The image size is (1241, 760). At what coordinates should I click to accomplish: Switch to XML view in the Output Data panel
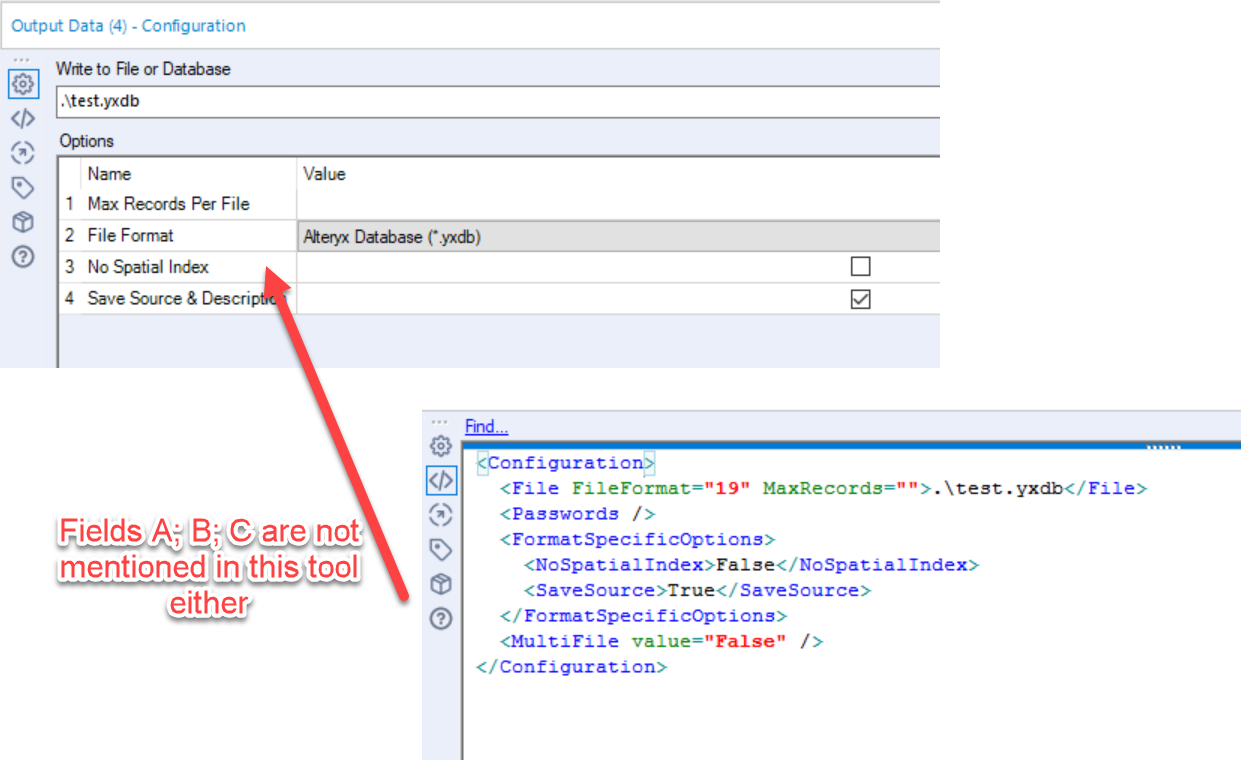pyautogui.click(x=23, y=118)
